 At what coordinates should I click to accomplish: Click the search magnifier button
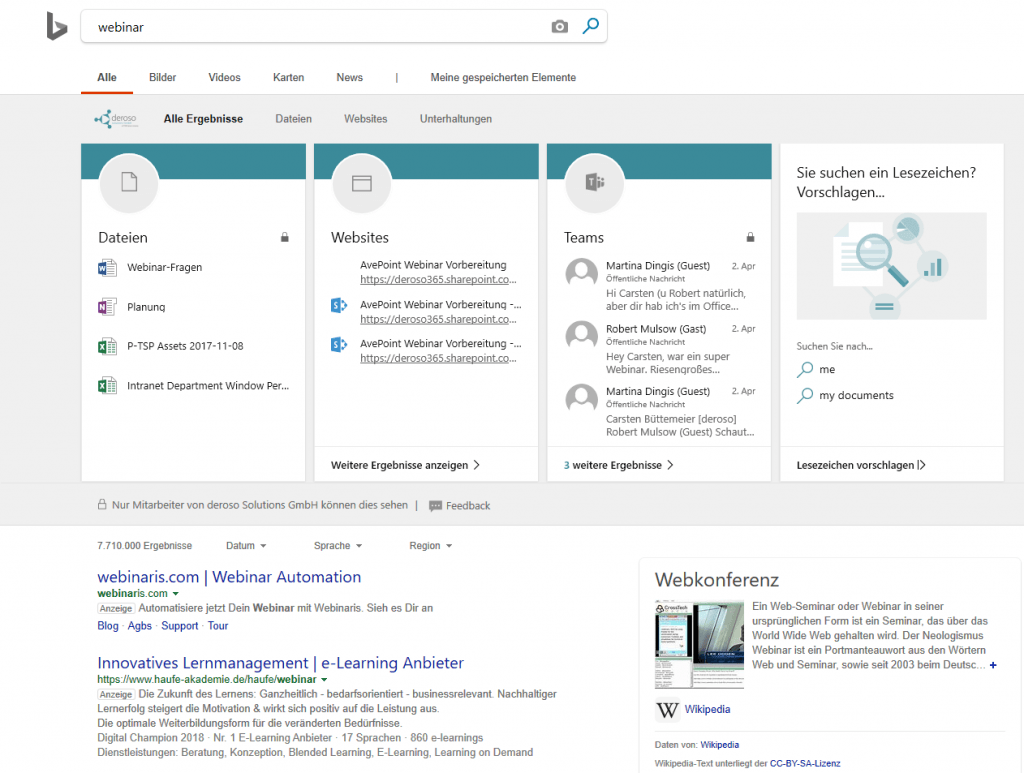point(590,26)
